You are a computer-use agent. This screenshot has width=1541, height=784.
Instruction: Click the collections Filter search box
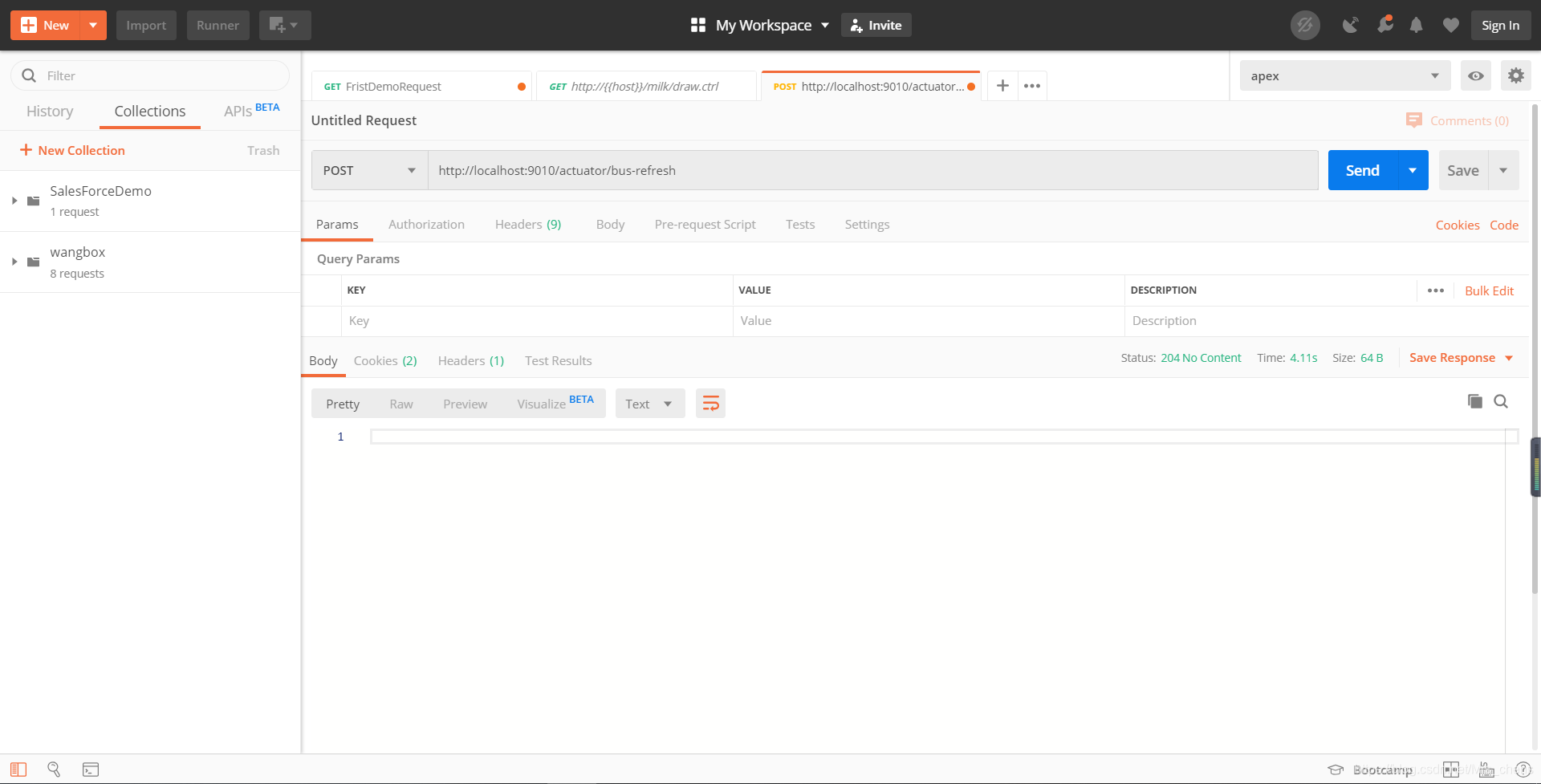pos(150,75)
